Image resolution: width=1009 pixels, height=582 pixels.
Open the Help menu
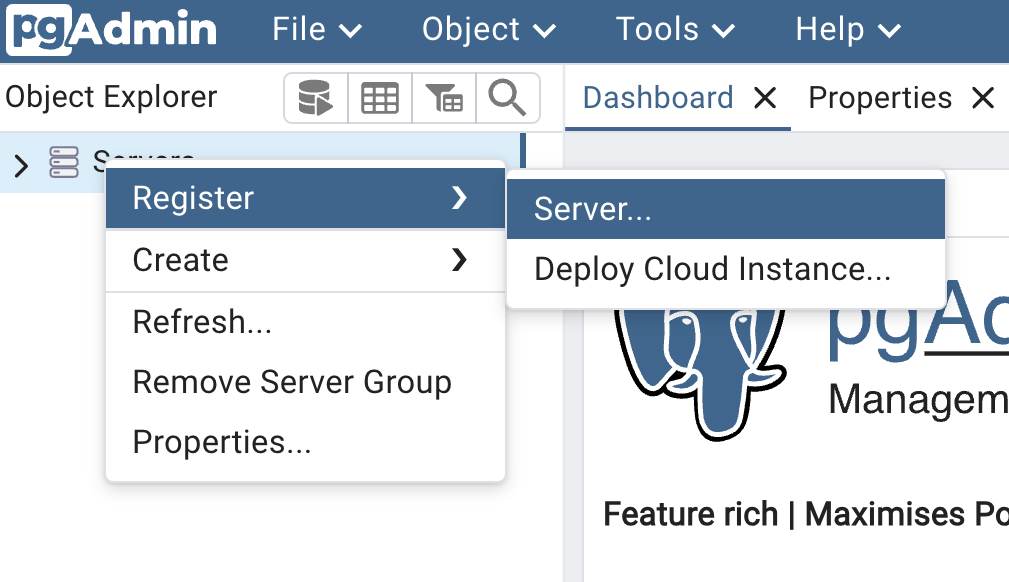(x=848, y=30)
